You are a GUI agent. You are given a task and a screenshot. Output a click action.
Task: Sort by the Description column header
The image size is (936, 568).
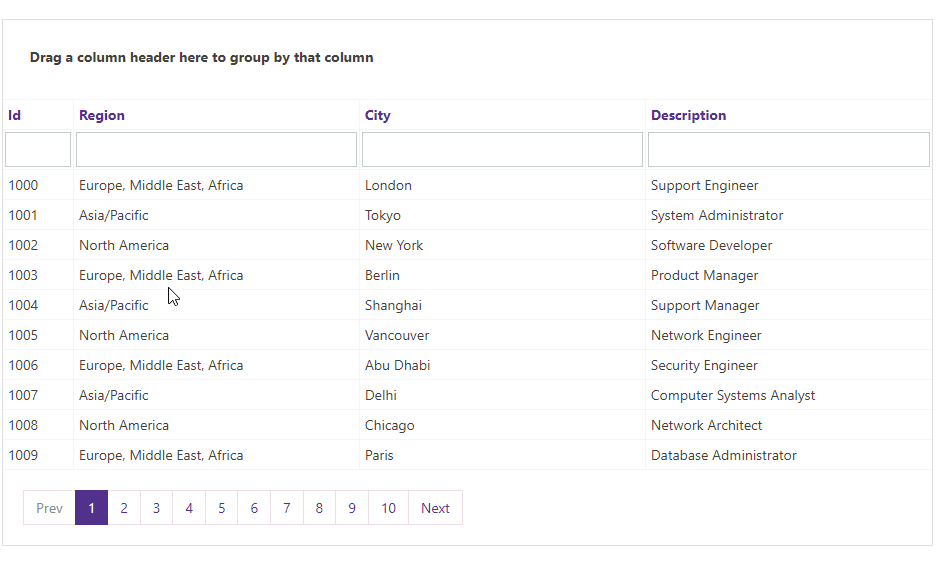688,115
